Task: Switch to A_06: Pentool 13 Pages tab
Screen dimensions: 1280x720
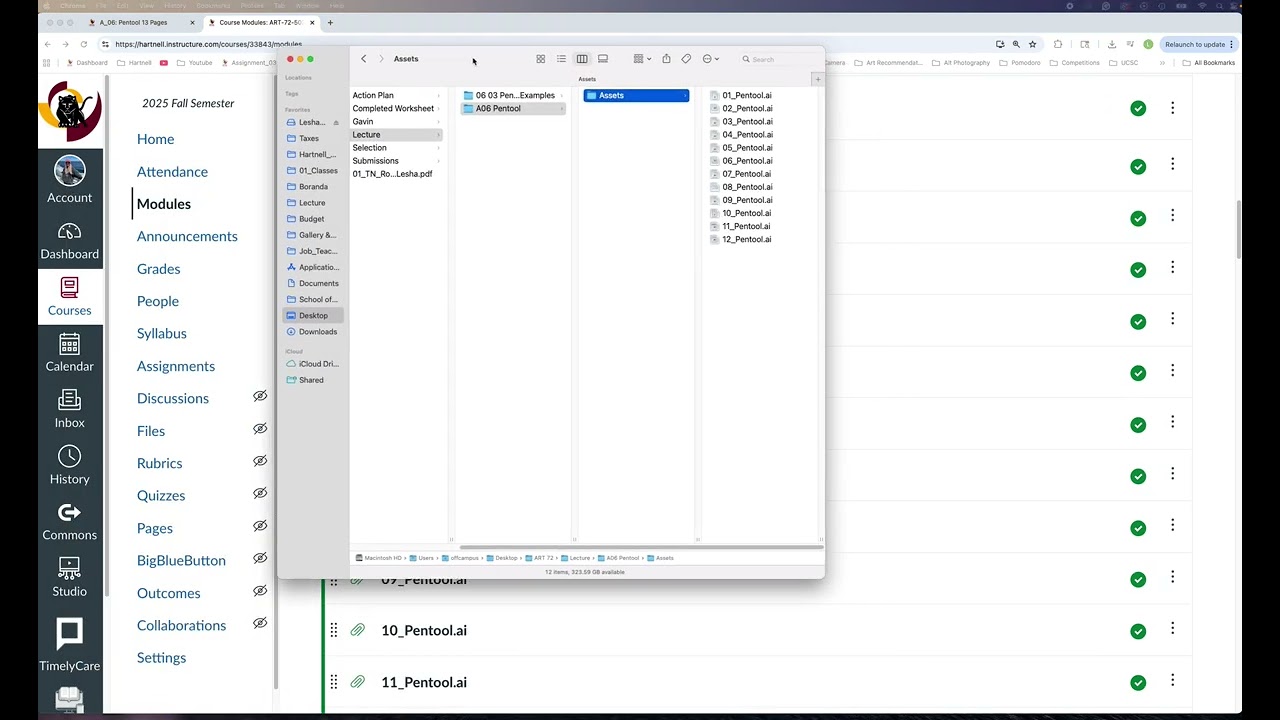Action: coord(140,22)
